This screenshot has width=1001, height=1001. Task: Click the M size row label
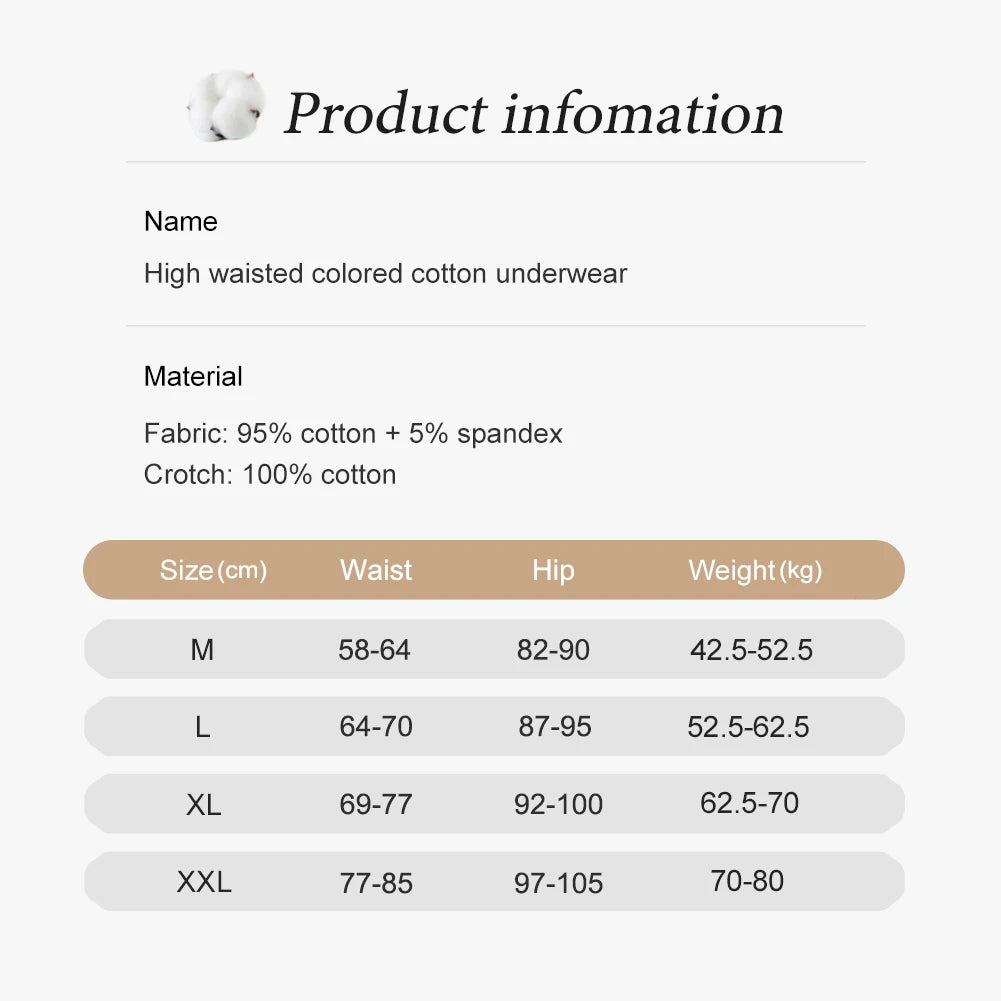202,650
